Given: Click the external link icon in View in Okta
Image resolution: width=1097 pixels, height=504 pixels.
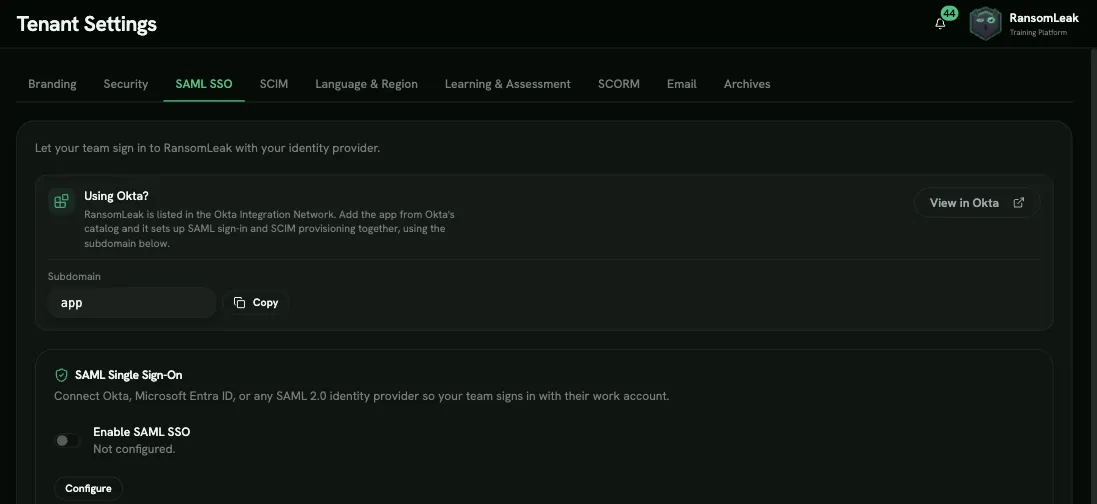Looking at the screenshot, I should (x=1019, y=202).
